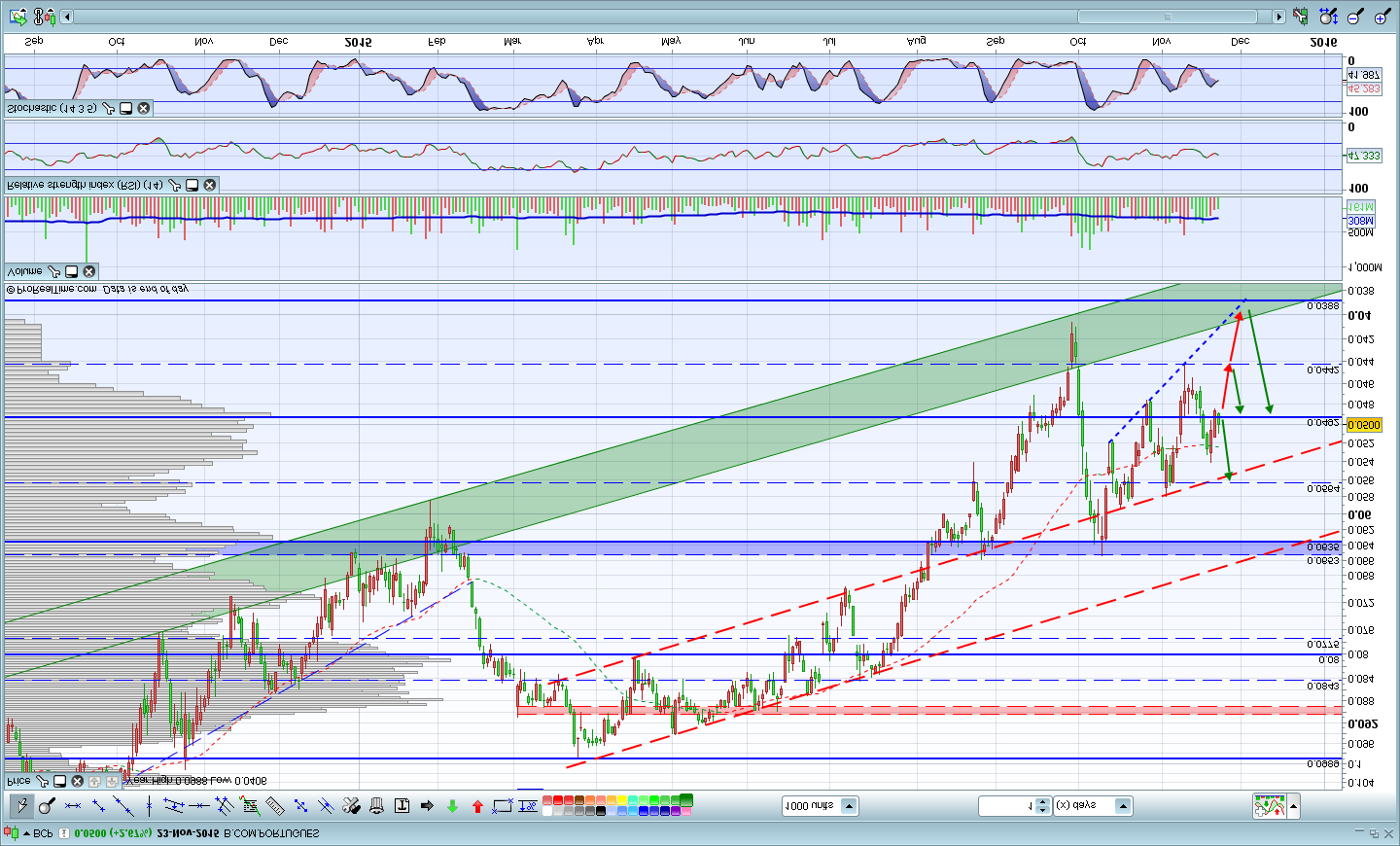
Task: Click the zoom out magnifier icon
Action: click(x=1356, y=17)
